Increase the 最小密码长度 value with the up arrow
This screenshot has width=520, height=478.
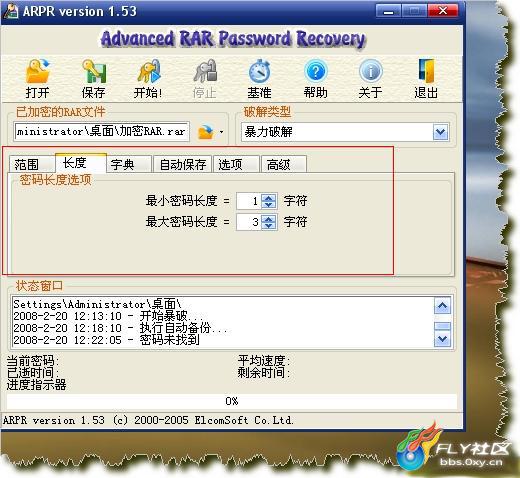point(269,198)
